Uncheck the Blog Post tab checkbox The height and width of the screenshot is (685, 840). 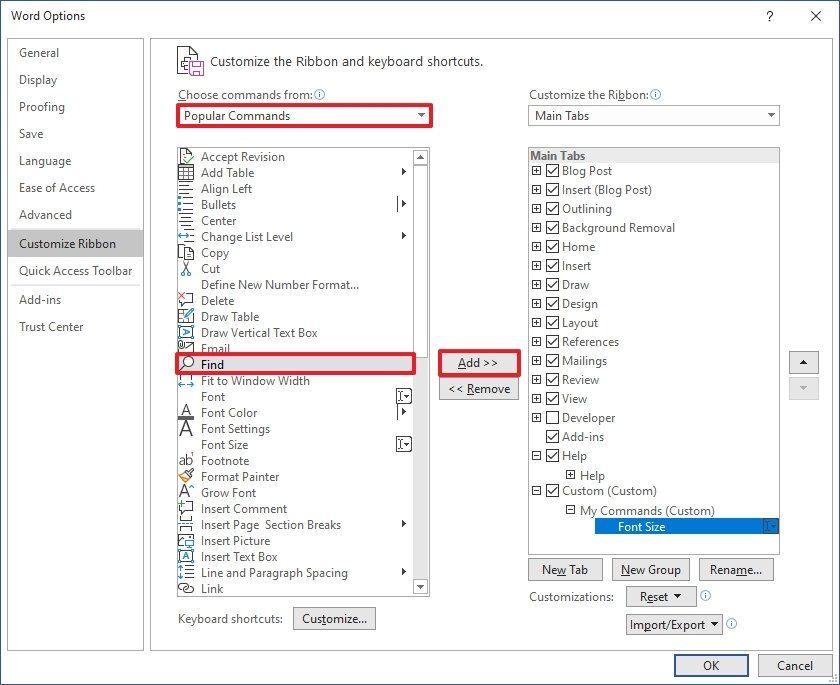click(x=552, y=171)
